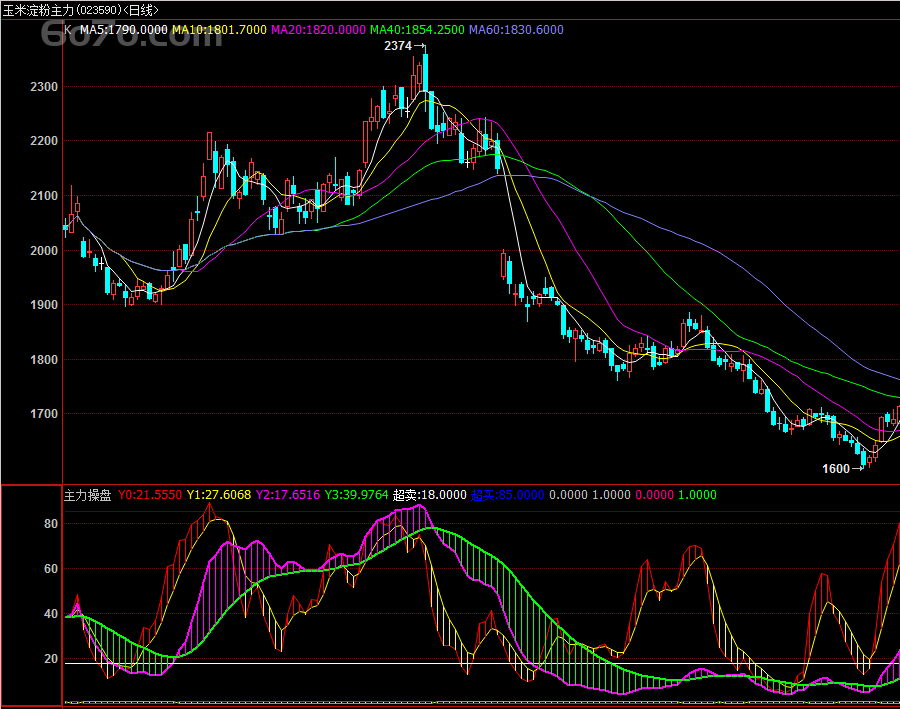Screen dimensions: 900x709
Task: Click the magenta Y2 value label
Action: point(287,495)
